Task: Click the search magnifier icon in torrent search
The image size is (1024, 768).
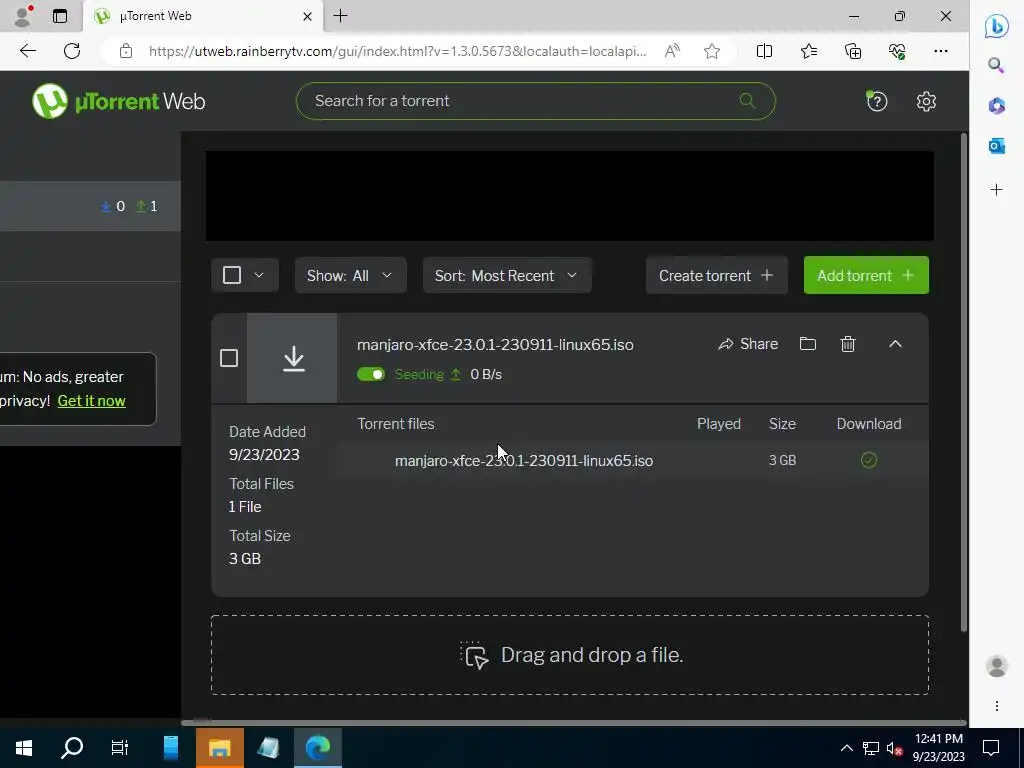Action: (x=747, y=101)
